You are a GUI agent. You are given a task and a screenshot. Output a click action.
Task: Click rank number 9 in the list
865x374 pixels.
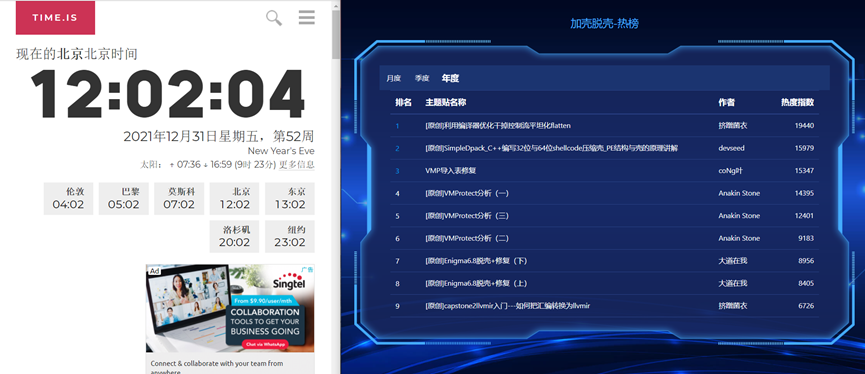(397, 306)
